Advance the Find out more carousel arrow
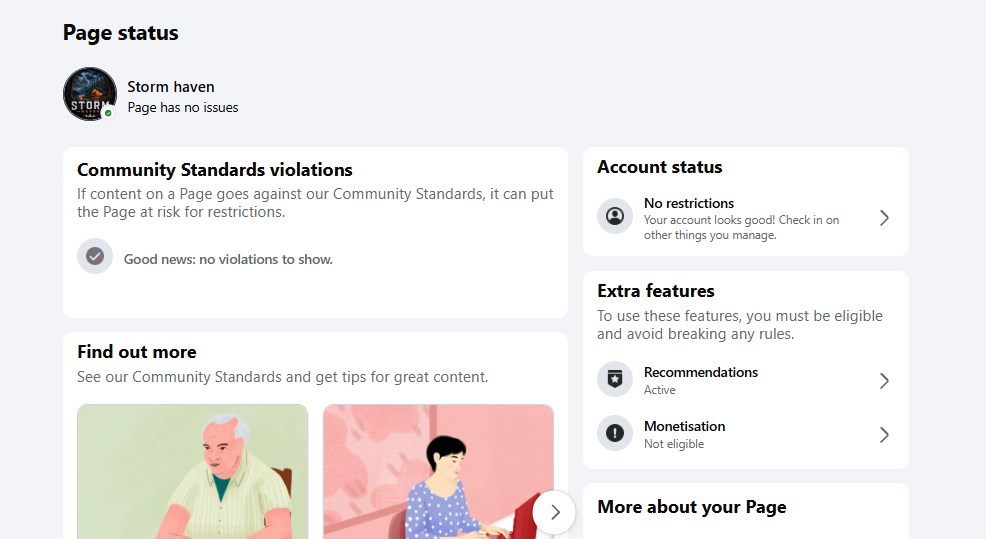986x539 pixels. tap(554, 512)
